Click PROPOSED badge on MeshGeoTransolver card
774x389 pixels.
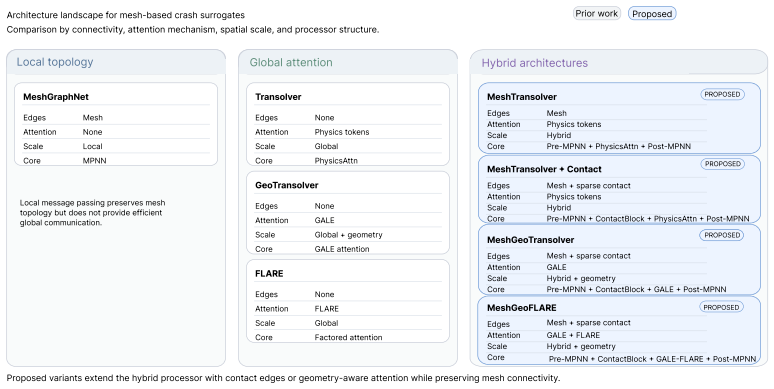(x=722, y=235)
